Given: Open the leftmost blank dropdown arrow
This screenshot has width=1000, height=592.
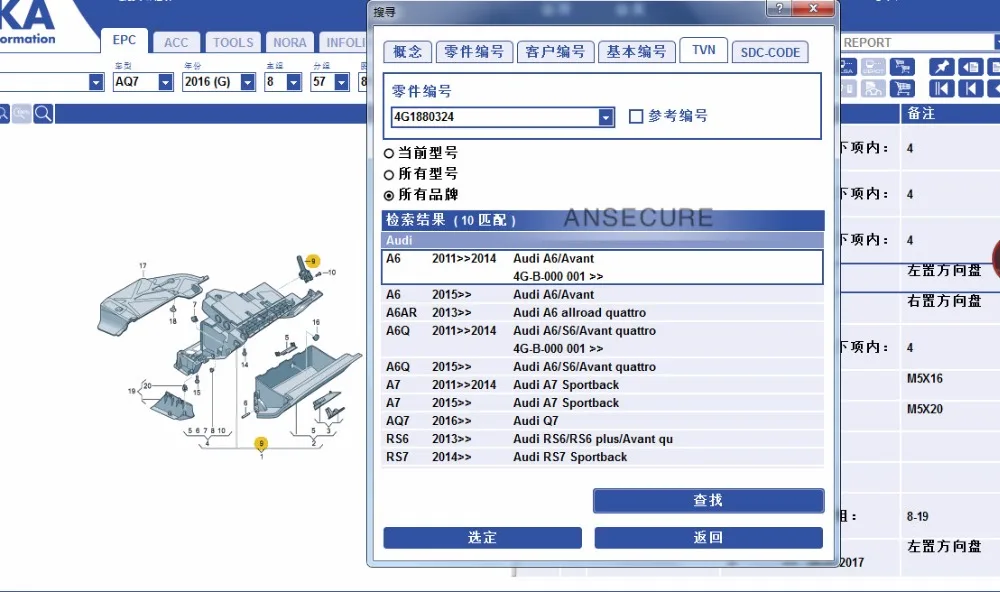Looking at the screenshot, I should [96, 82].
